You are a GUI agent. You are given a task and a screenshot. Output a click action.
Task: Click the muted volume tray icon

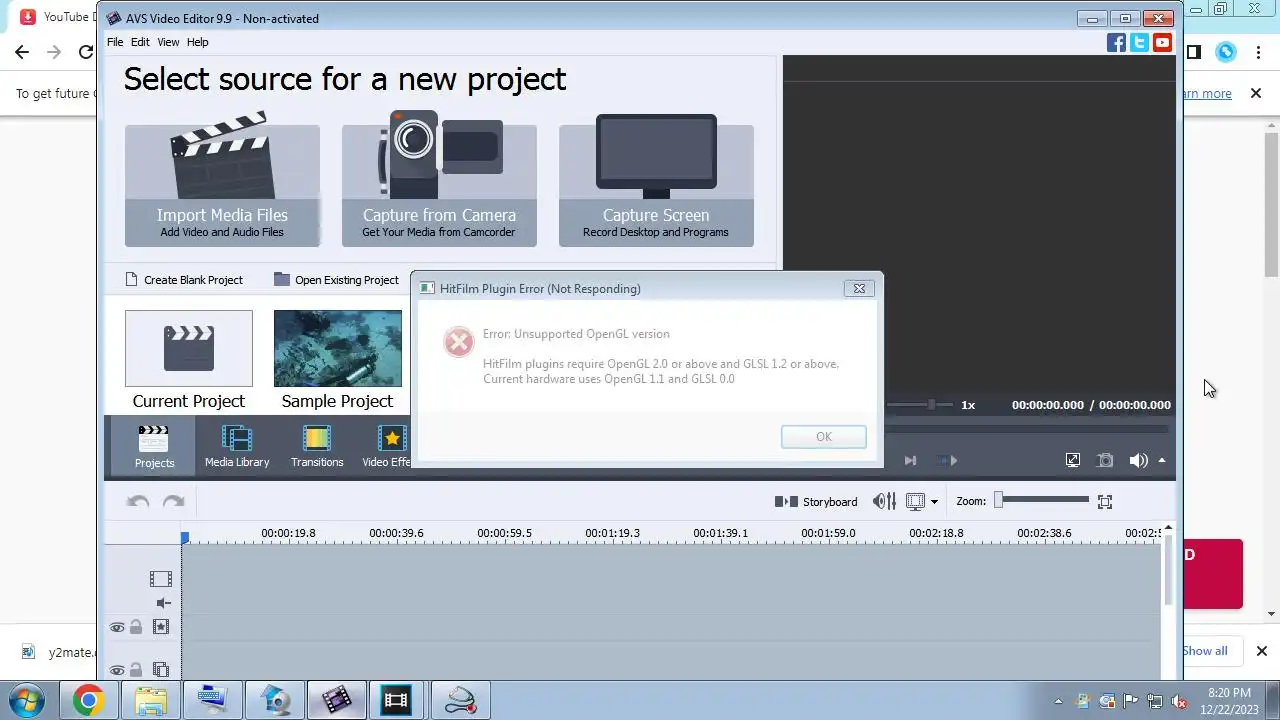(x=1178, y=701)
